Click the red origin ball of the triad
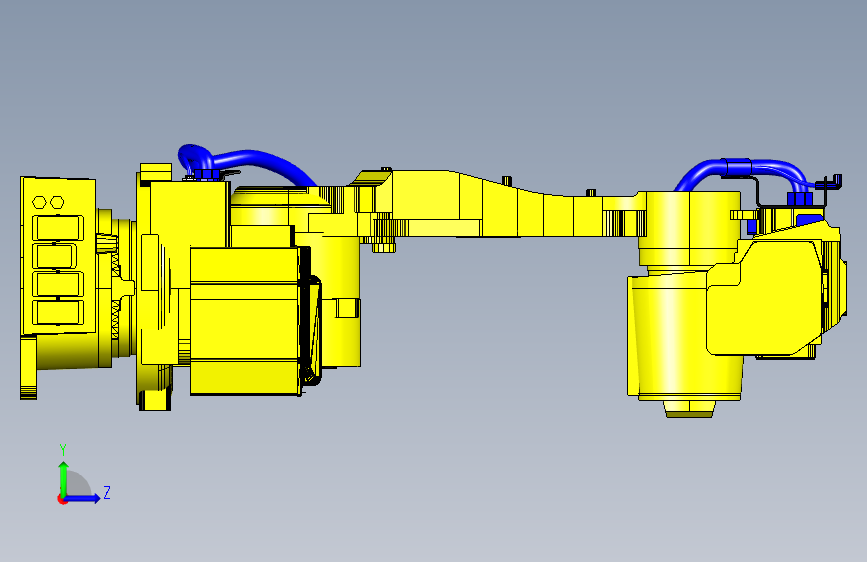This screenshot has width=867, height=562. (62, 499)
